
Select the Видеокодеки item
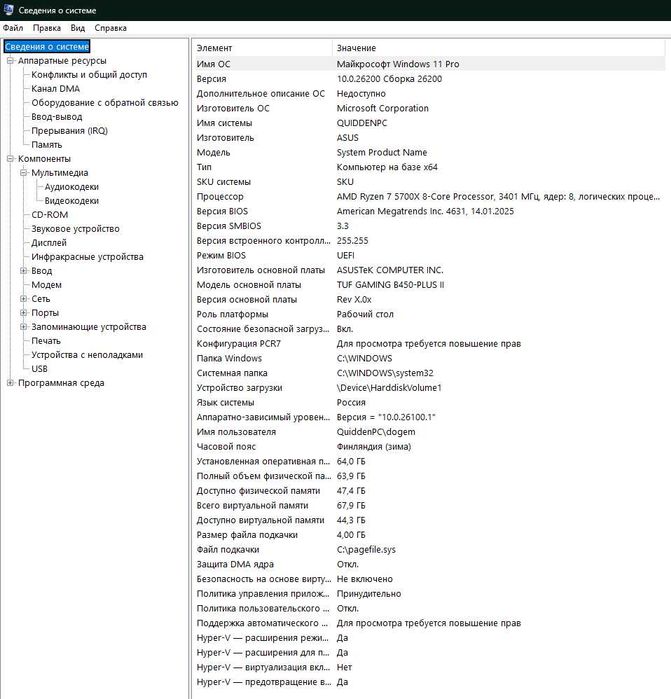click(71, 201)
